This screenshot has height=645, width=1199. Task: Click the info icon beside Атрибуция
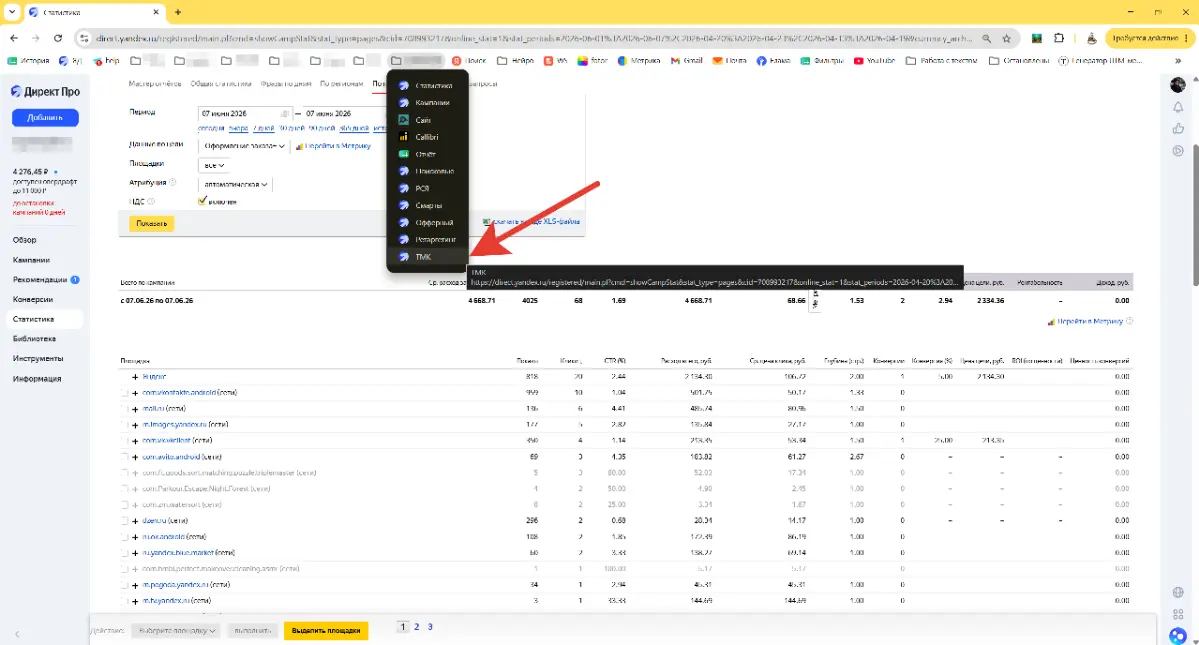173,183
